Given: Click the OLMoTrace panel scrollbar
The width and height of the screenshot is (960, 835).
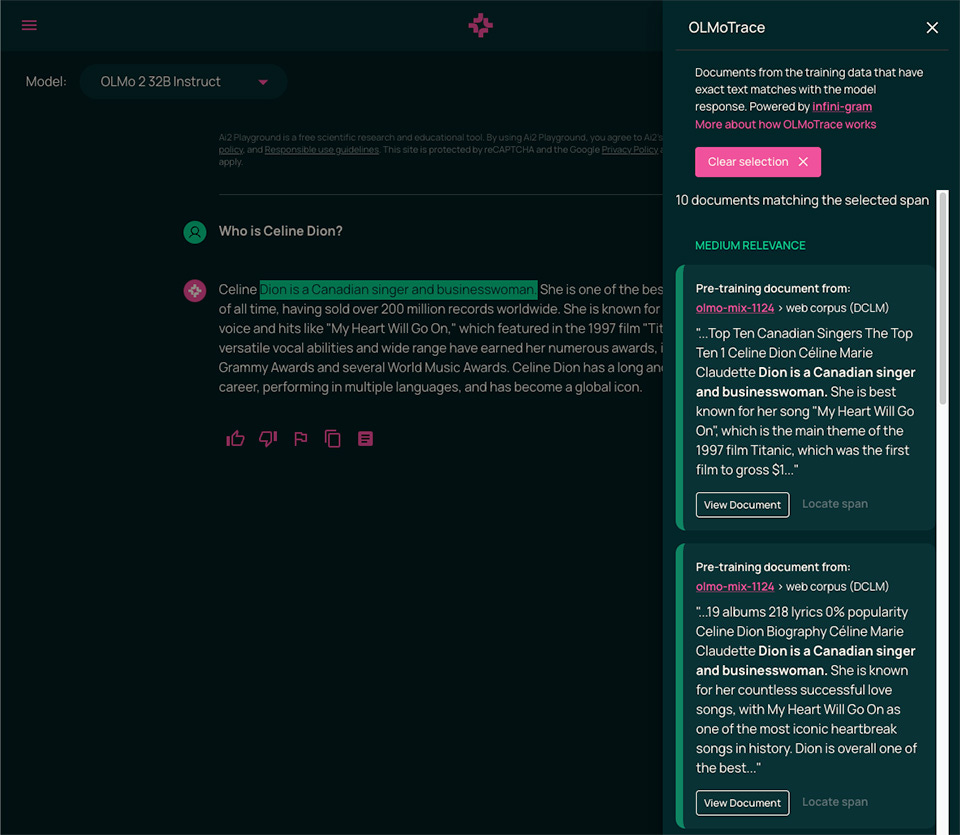Looking at the screenshot, I should (x=943, y=298).
